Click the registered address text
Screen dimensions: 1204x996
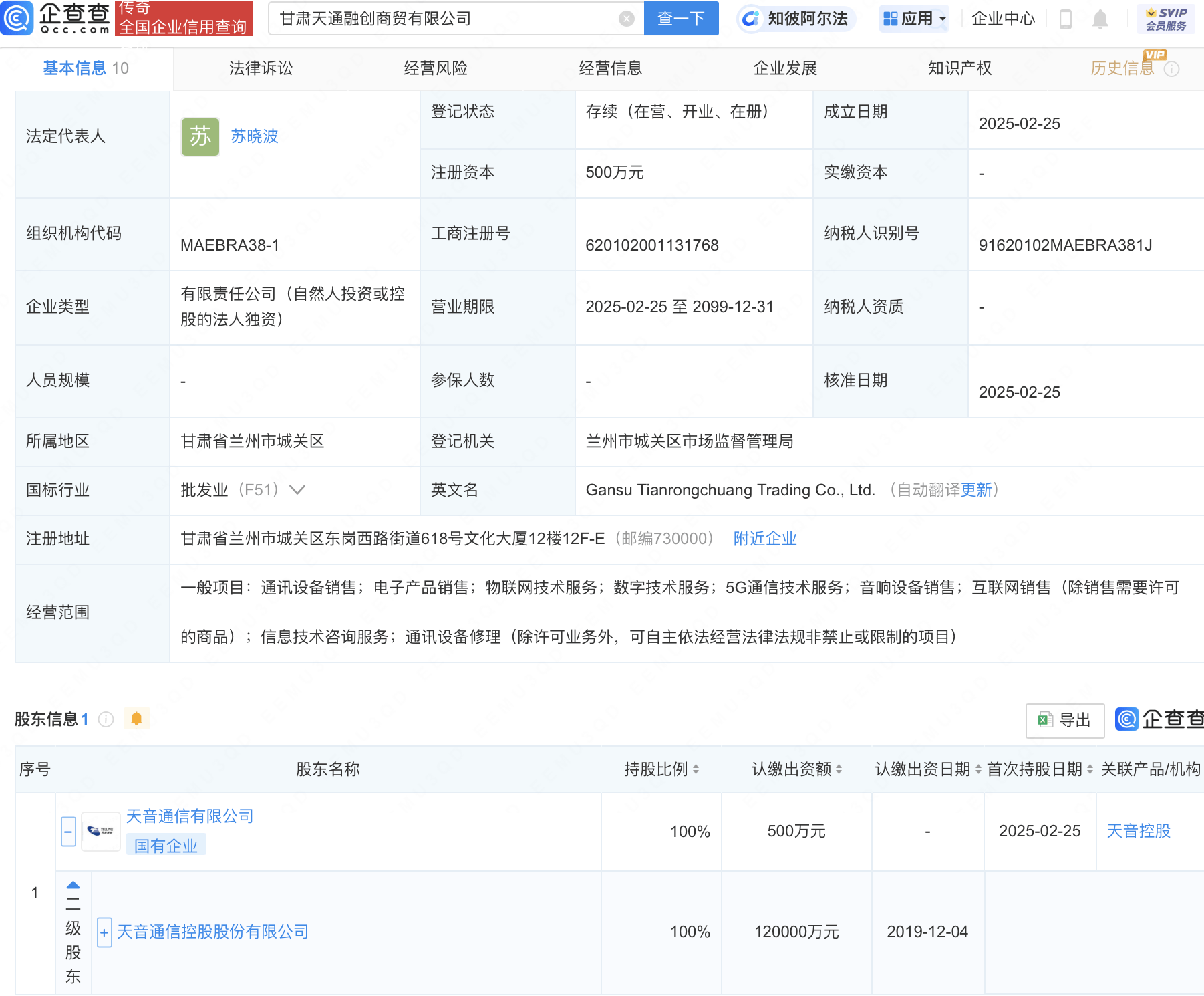pos(392,539)
